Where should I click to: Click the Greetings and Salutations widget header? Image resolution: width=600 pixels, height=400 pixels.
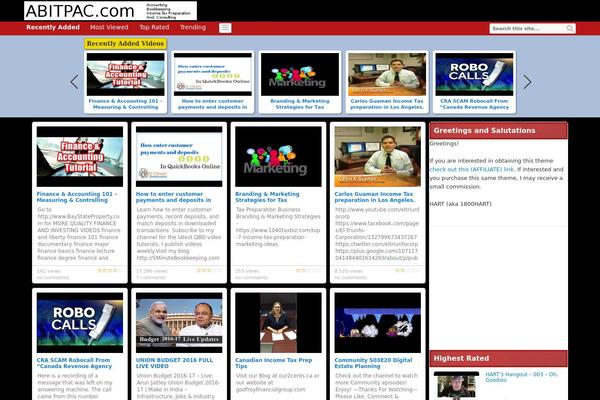point(499,131)
